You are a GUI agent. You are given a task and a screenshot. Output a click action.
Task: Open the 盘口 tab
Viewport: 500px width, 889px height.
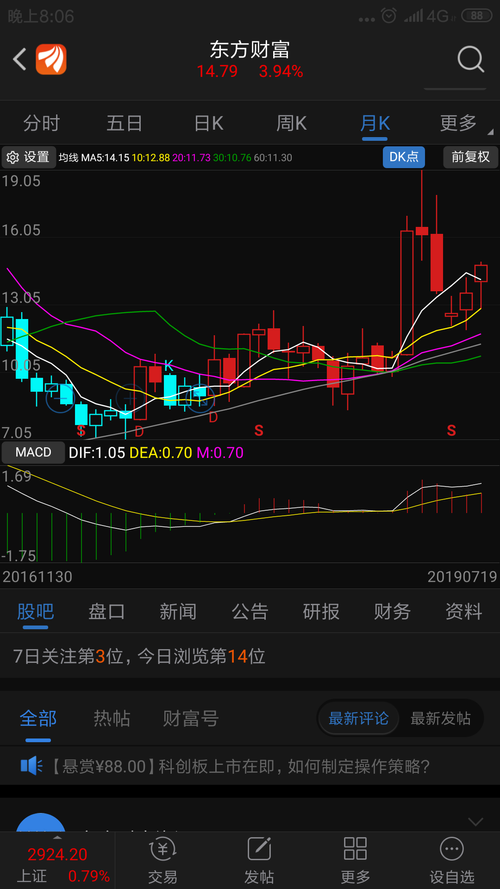pyautogui.click(x=107, y=611)
